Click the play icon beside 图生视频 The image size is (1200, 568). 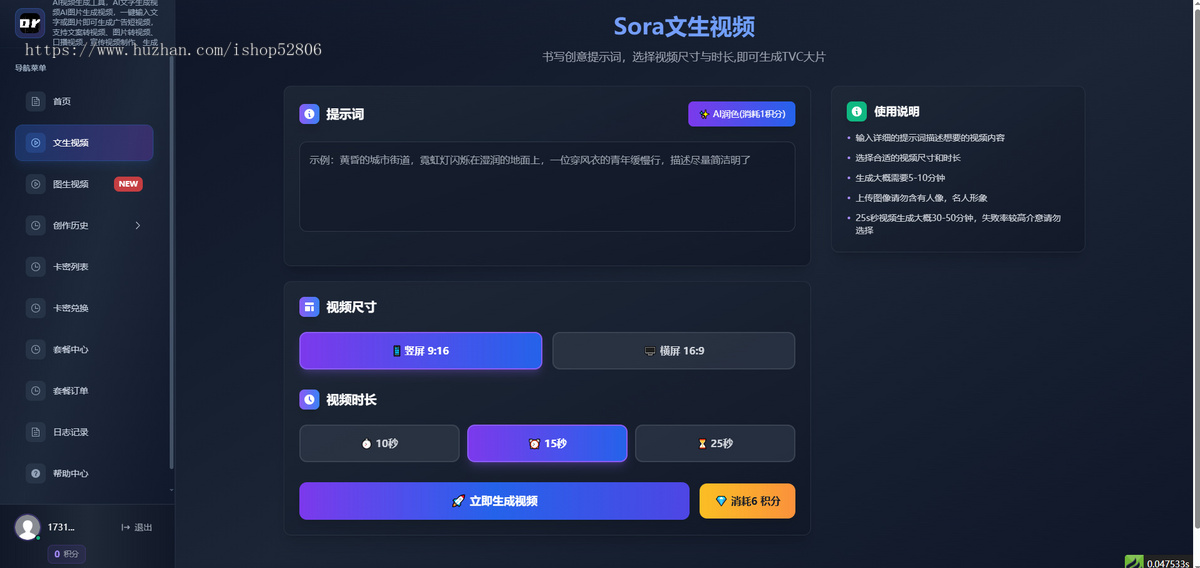click(36, 184)
